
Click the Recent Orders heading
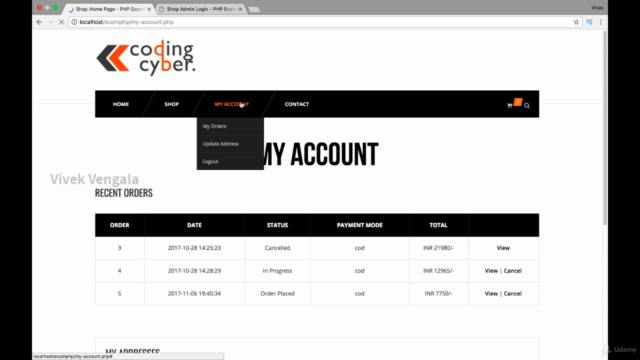(x=124, y=193)
